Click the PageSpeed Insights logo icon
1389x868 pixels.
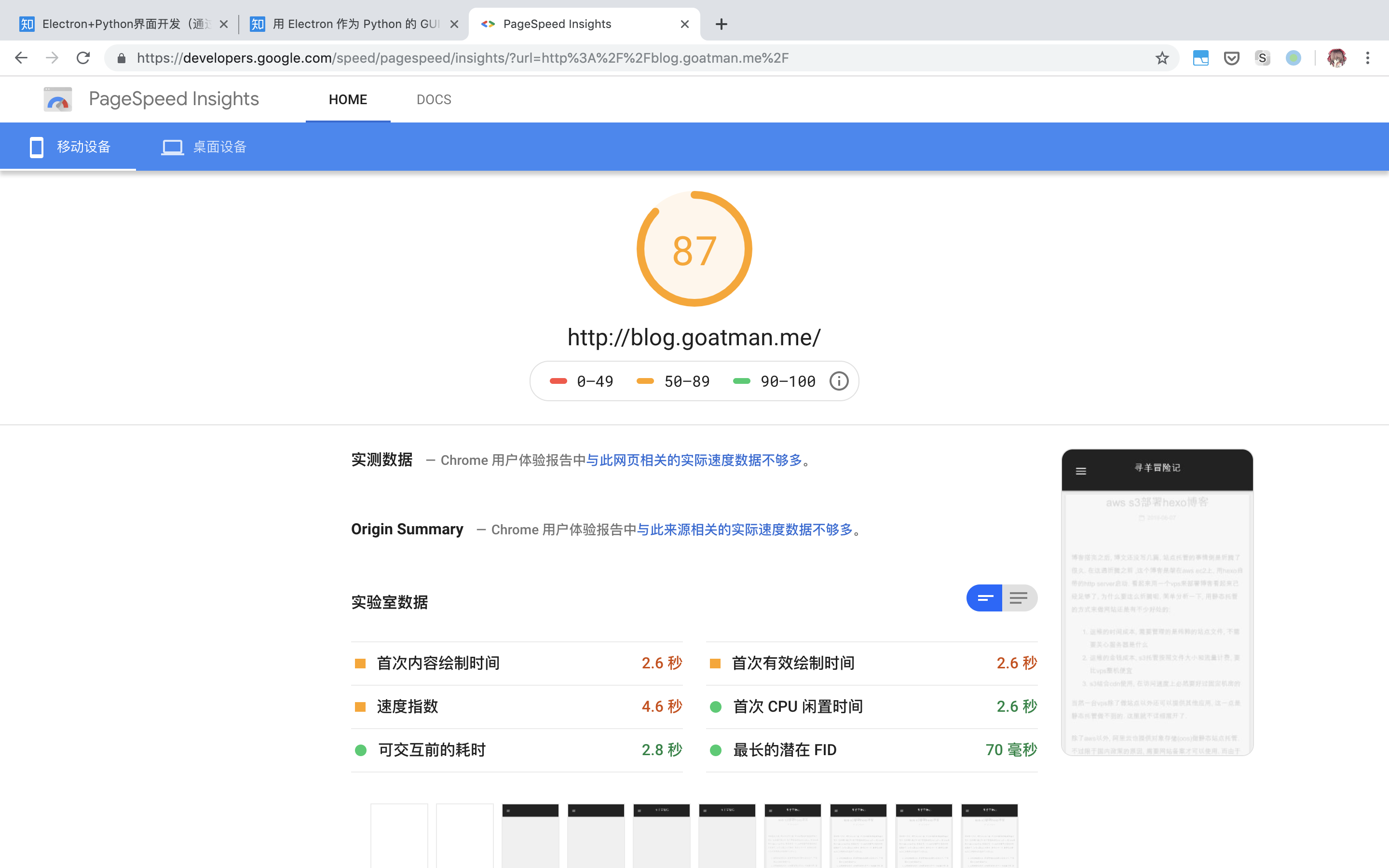coord(57,99)
